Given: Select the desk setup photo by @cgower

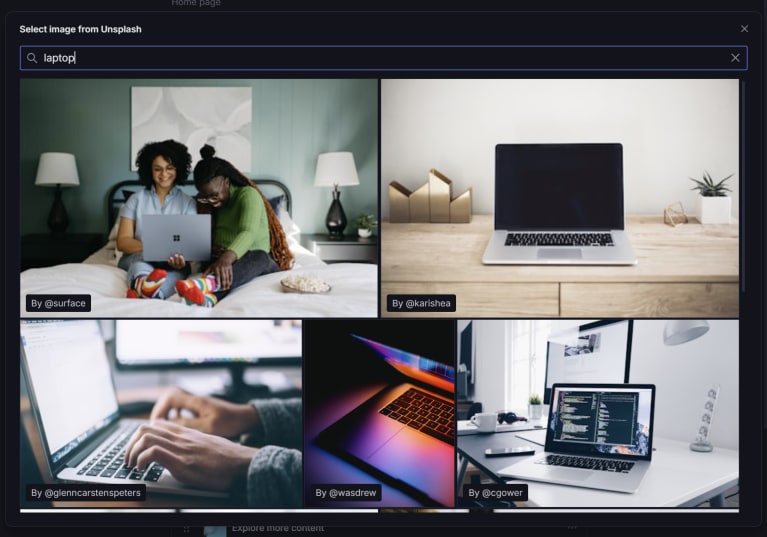Looking at the screenshot, I should pos(598,413).
